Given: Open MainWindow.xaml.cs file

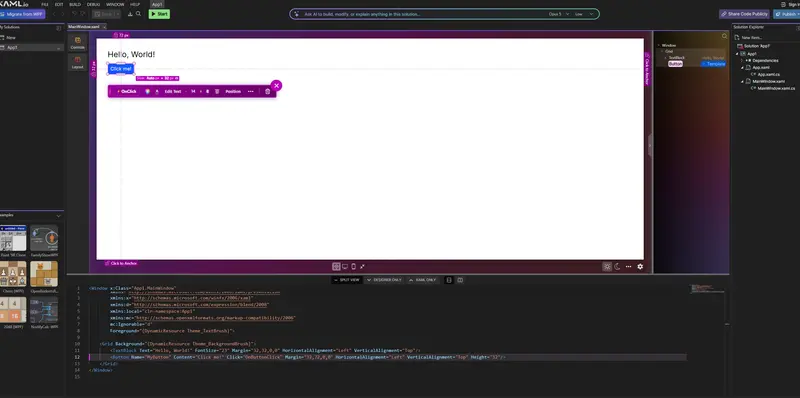Looking at the screenshot, I should tap(776, 88).
